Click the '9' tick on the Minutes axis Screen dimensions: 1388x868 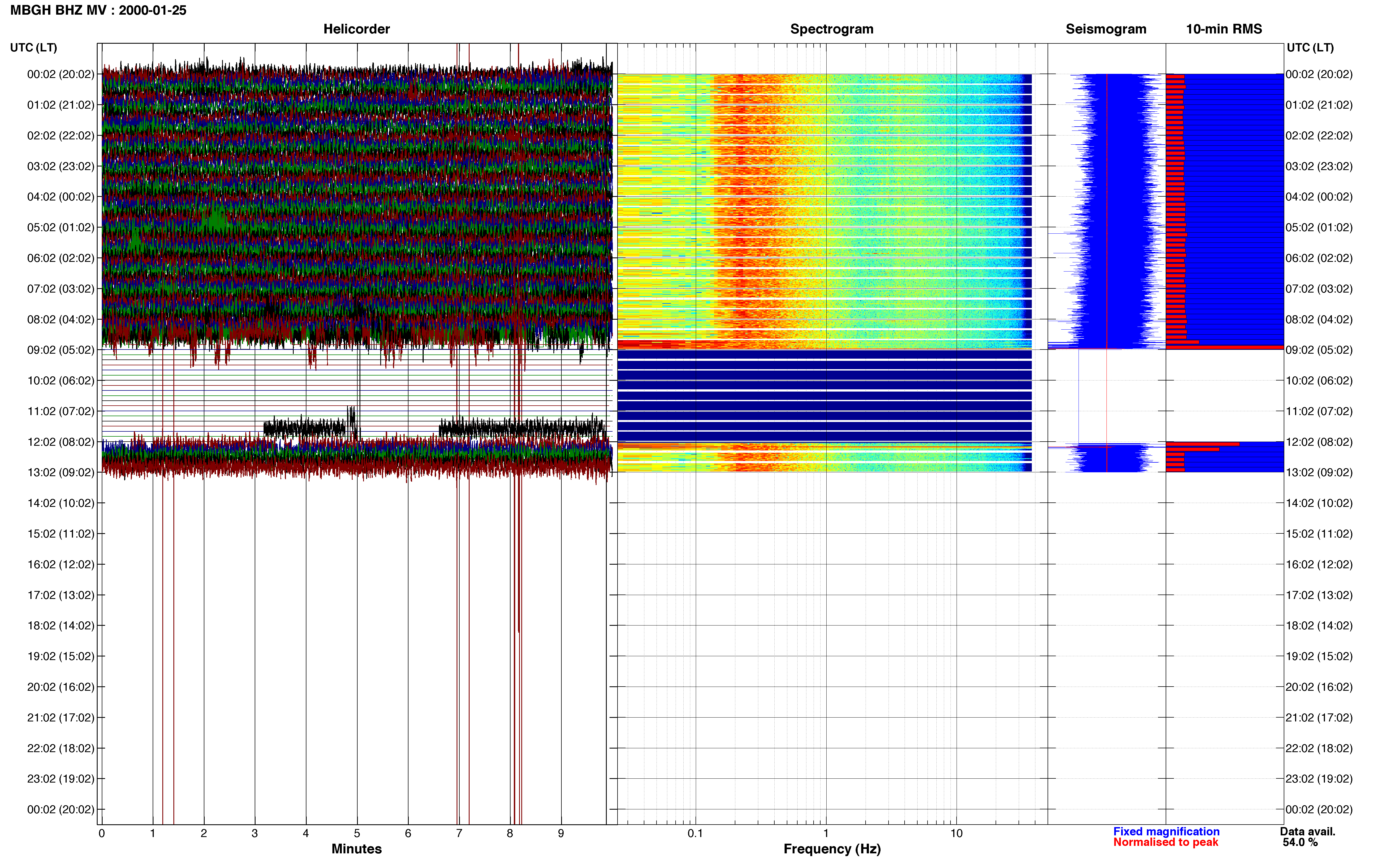[x=561, y=833]
